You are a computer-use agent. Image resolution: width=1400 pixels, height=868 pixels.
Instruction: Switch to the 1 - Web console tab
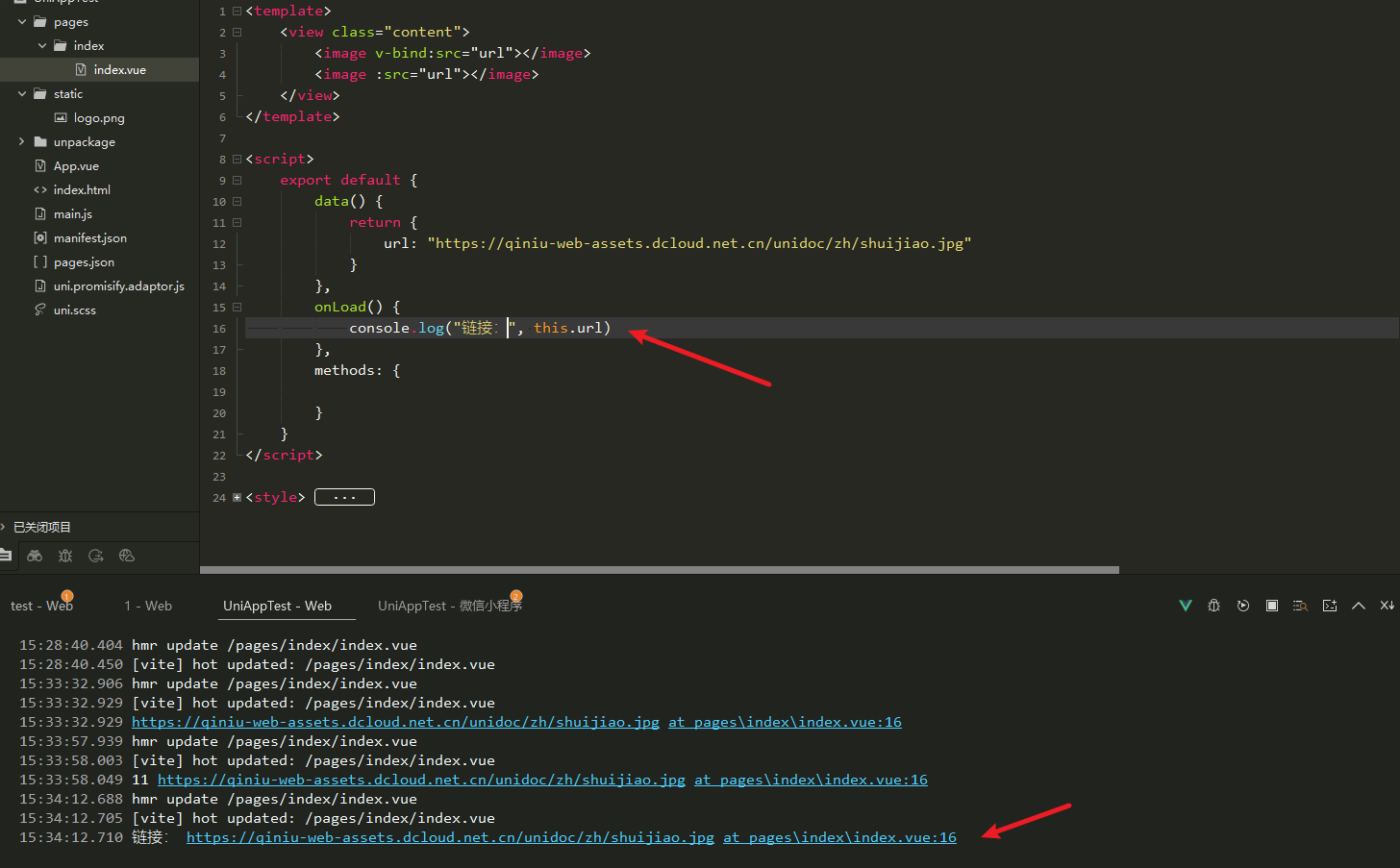tap(148, 606)
